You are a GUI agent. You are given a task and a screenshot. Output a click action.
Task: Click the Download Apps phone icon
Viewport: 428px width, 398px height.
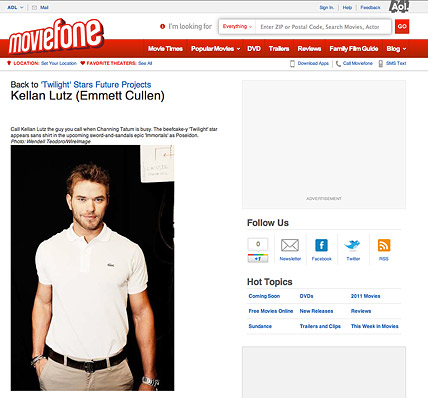click(292, 63)
